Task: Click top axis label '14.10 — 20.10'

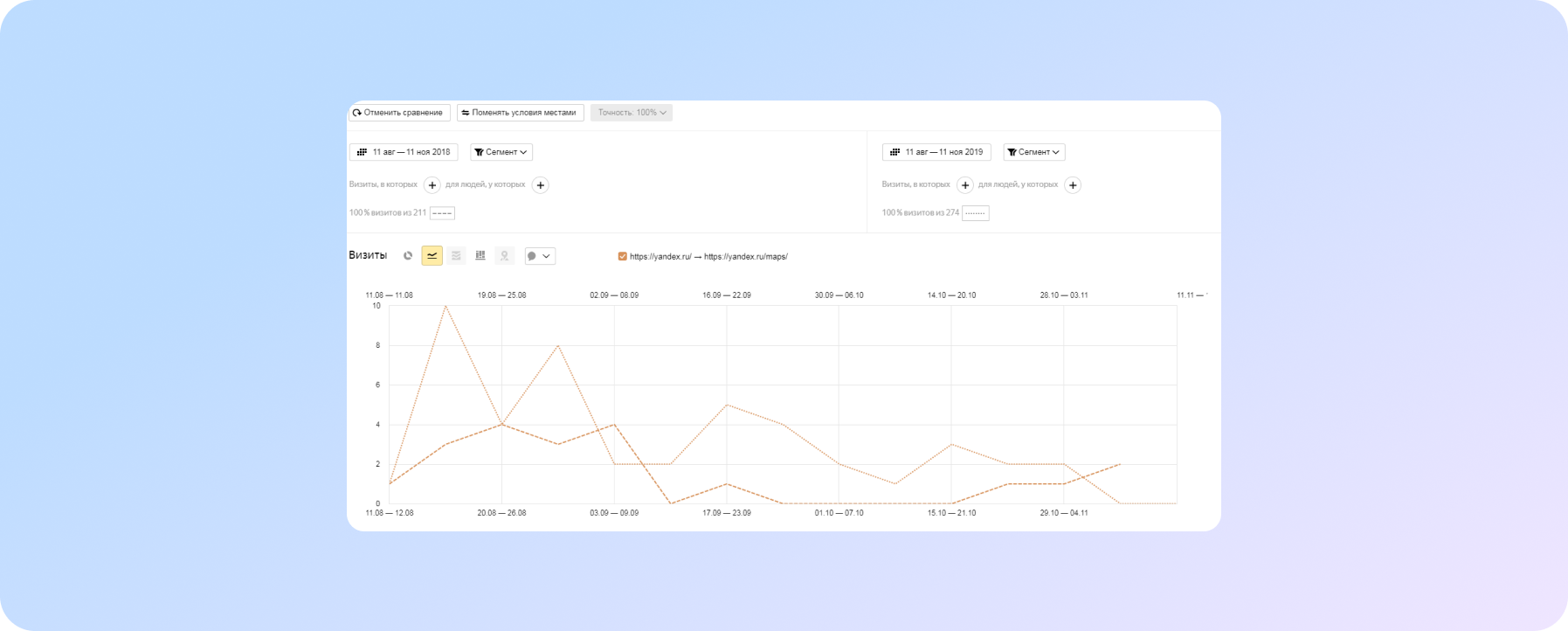Action: 952,295
